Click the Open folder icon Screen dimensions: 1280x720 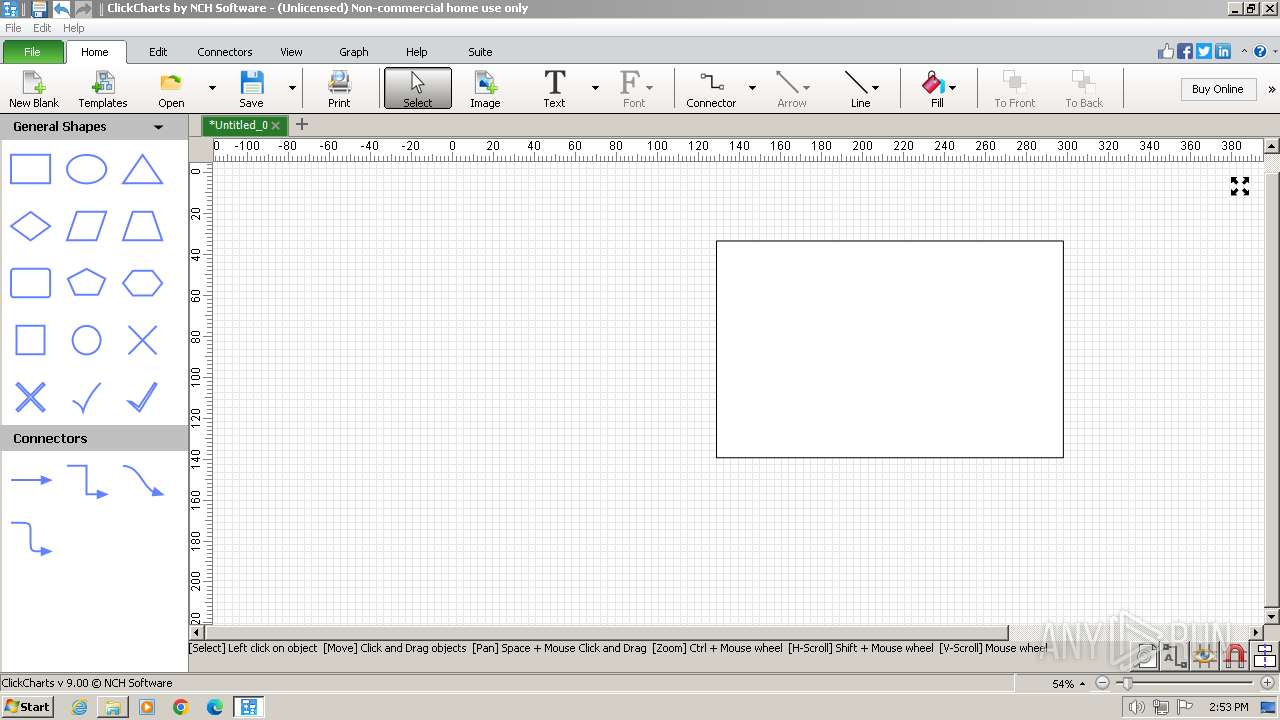(171, 89)
